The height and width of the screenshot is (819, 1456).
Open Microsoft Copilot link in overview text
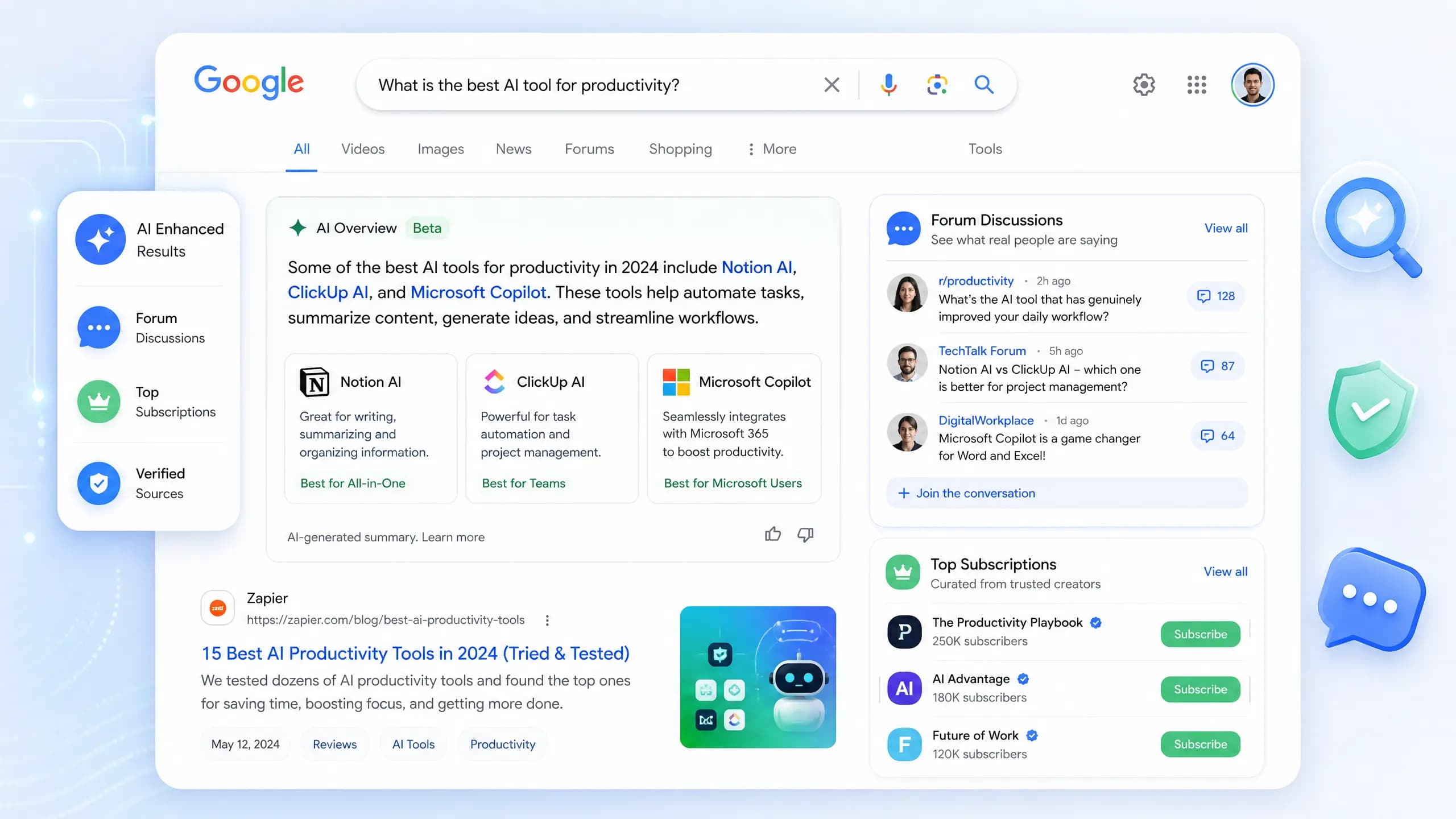[x=478, y=292]
